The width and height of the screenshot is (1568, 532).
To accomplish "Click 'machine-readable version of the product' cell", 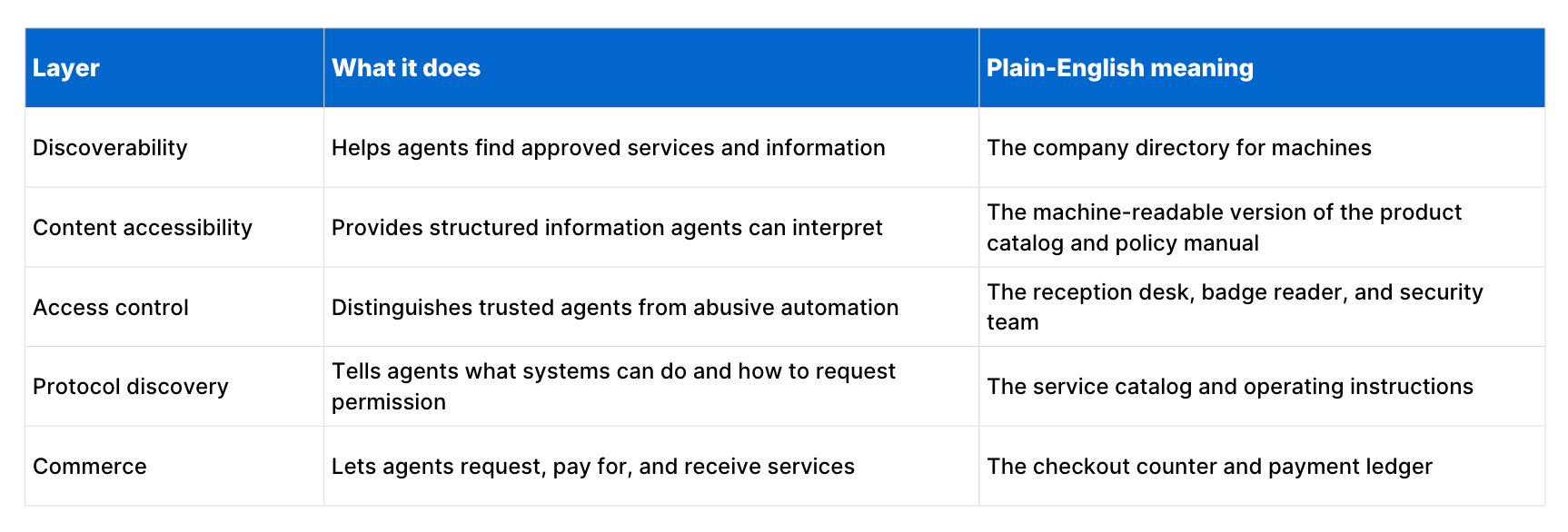I will click(1262, 228).
